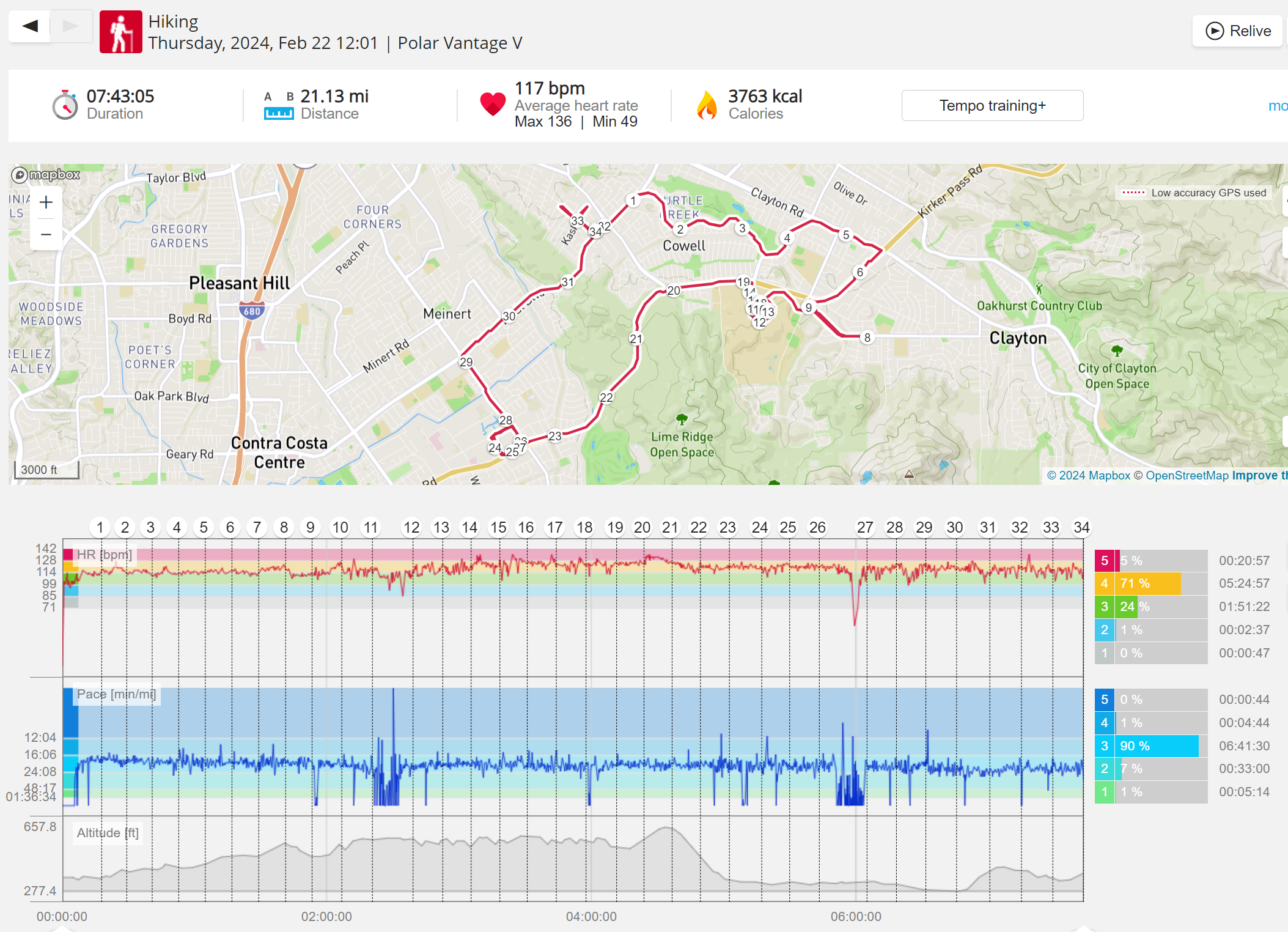This screenshot has height=932, width=1288.
Task: Open the Tempo training+ benefit box
Action: pos(992,105)
